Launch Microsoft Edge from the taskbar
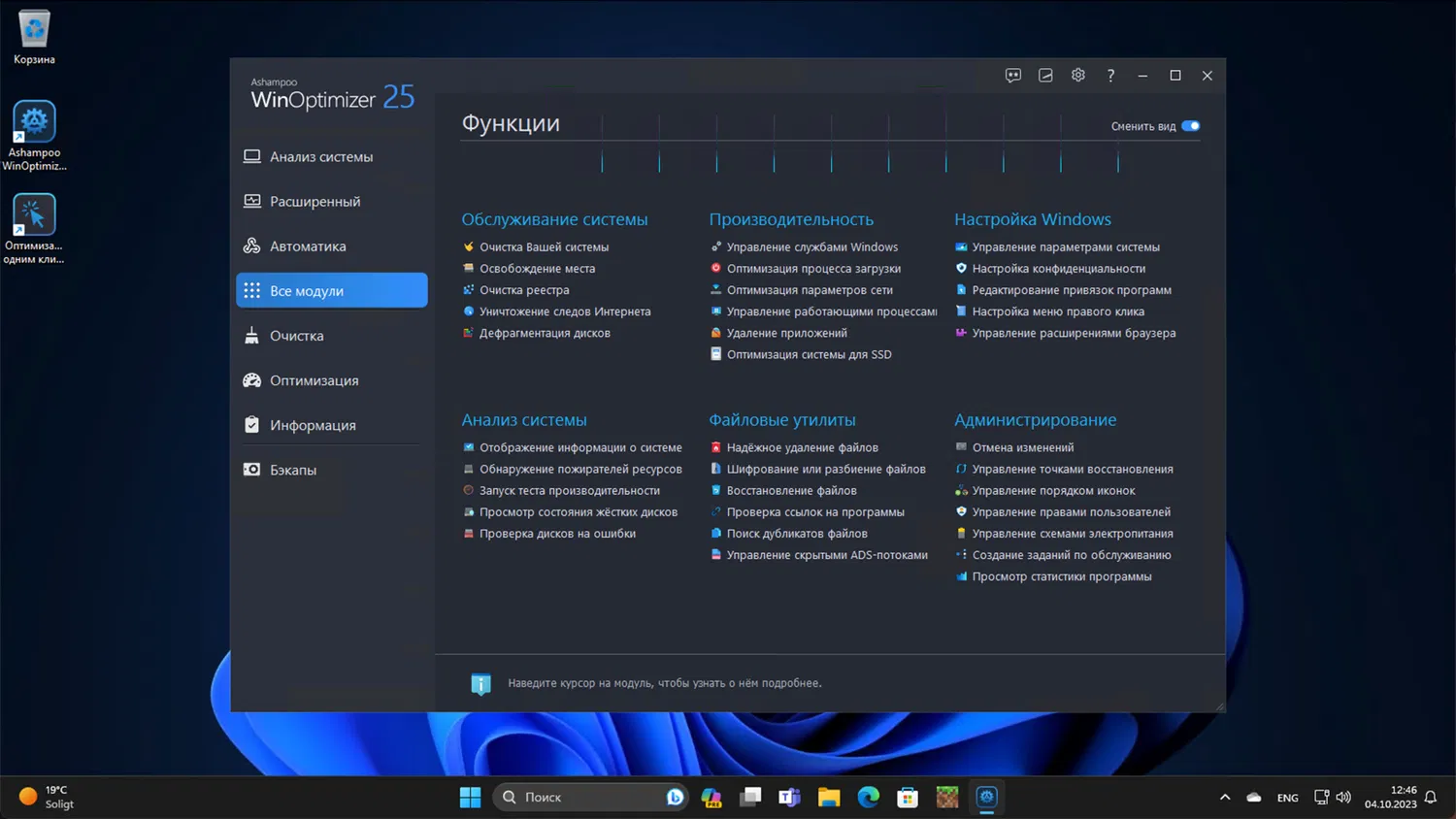 click(869, 798)
